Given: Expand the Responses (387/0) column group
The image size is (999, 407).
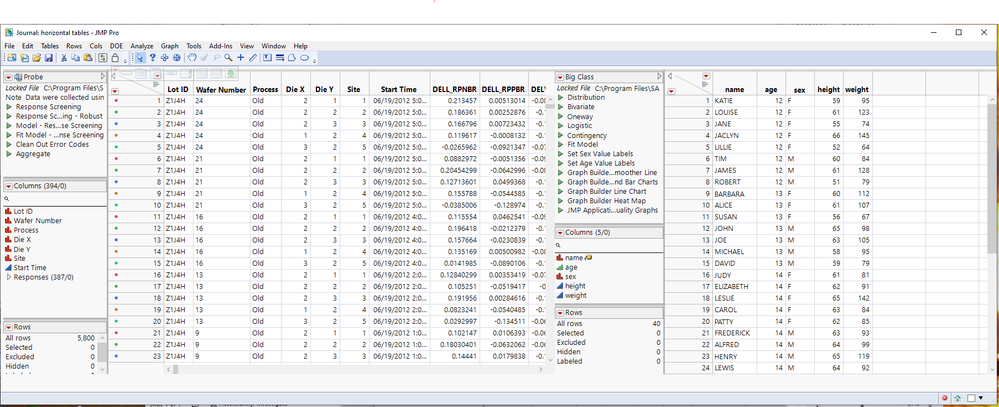Looking at the screenshot, I should (x=8, y=277).
